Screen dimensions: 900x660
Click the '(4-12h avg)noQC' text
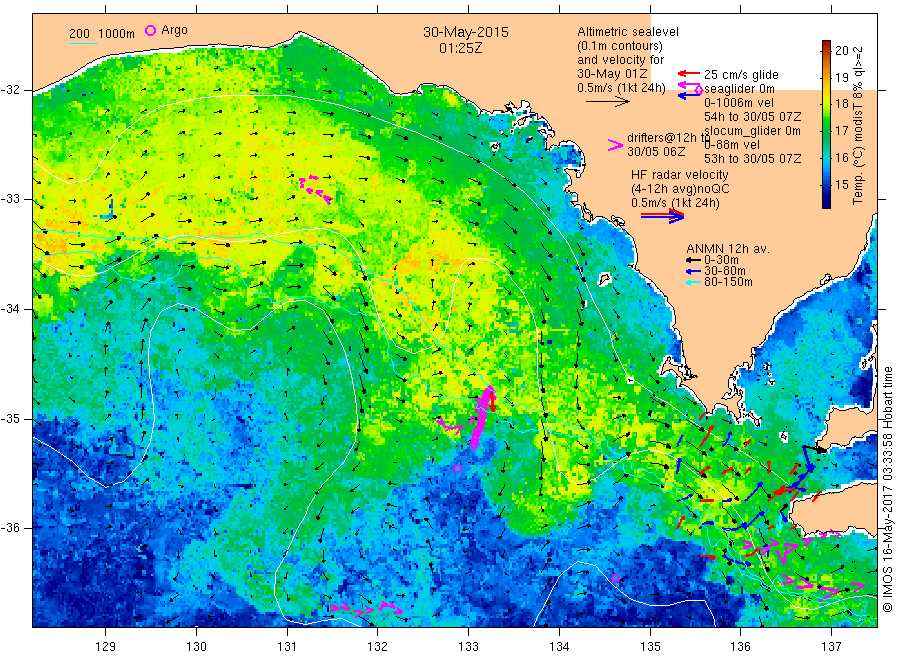tap(680, 189)
